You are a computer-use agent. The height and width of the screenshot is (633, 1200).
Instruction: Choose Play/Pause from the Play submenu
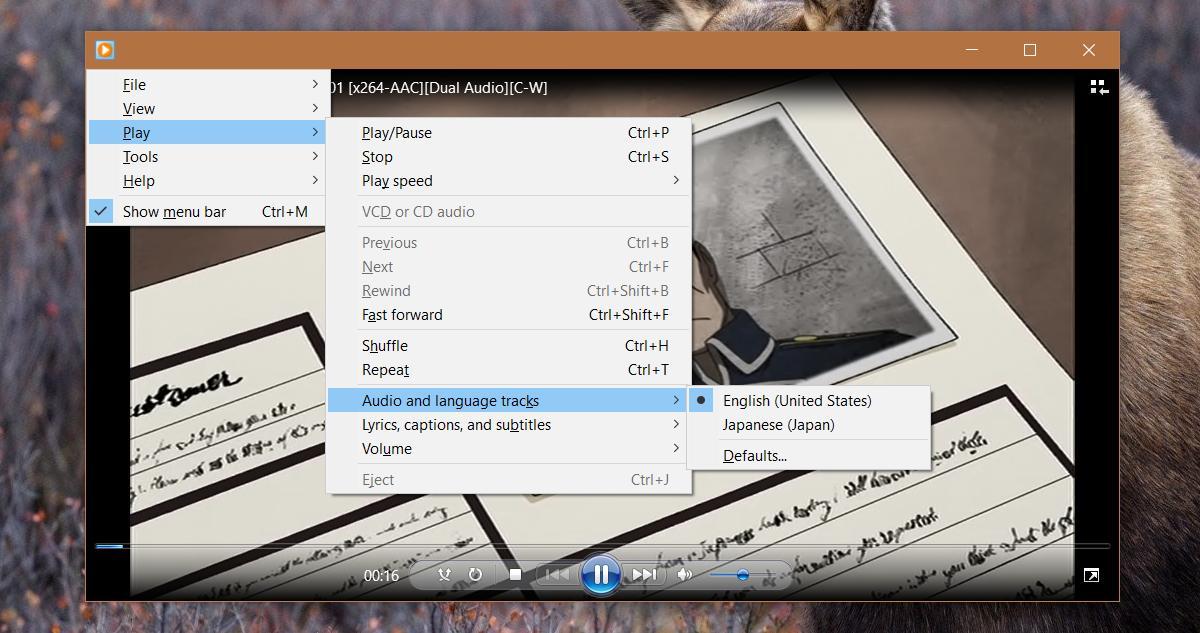point(509,132)
